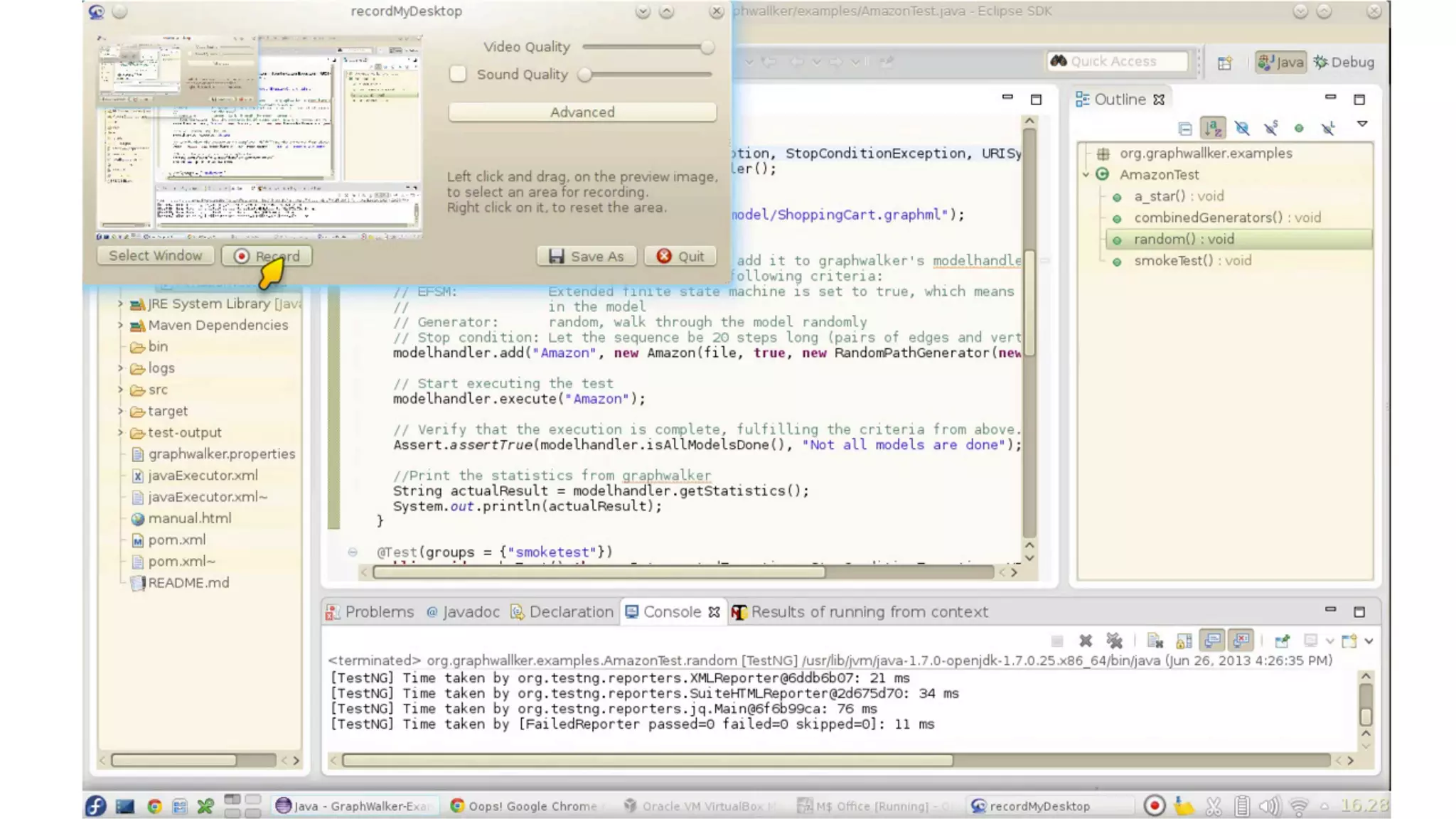Click the hide static members icon in Outline

(x=1270, y=129)
